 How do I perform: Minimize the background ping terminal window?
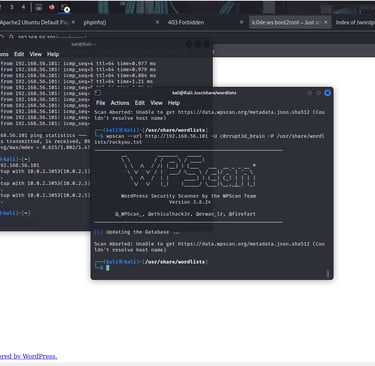point(189,44)
